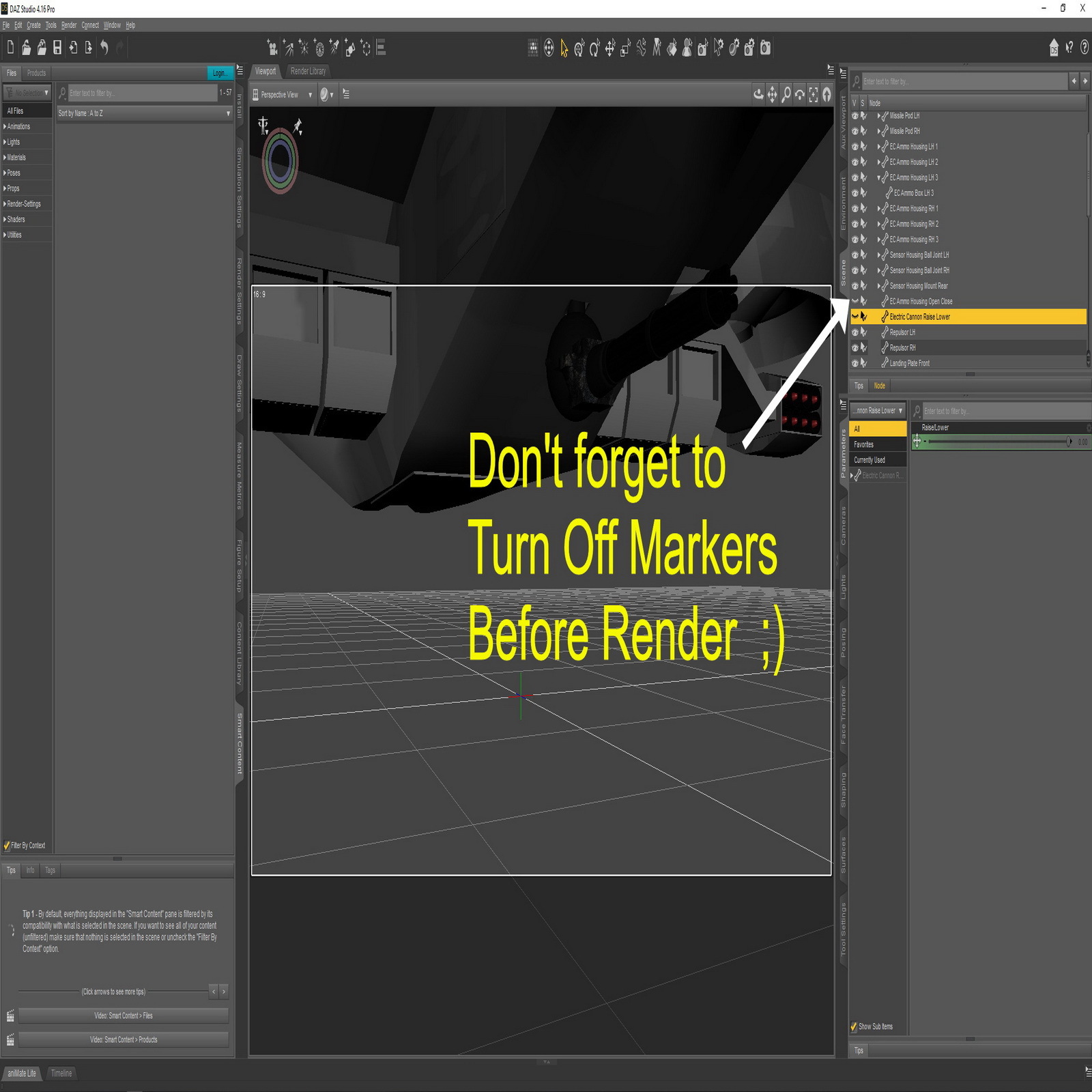Click the Create New Camera icon
The width and height of the screenshot is (1092, 1092).
click(272, 48)
